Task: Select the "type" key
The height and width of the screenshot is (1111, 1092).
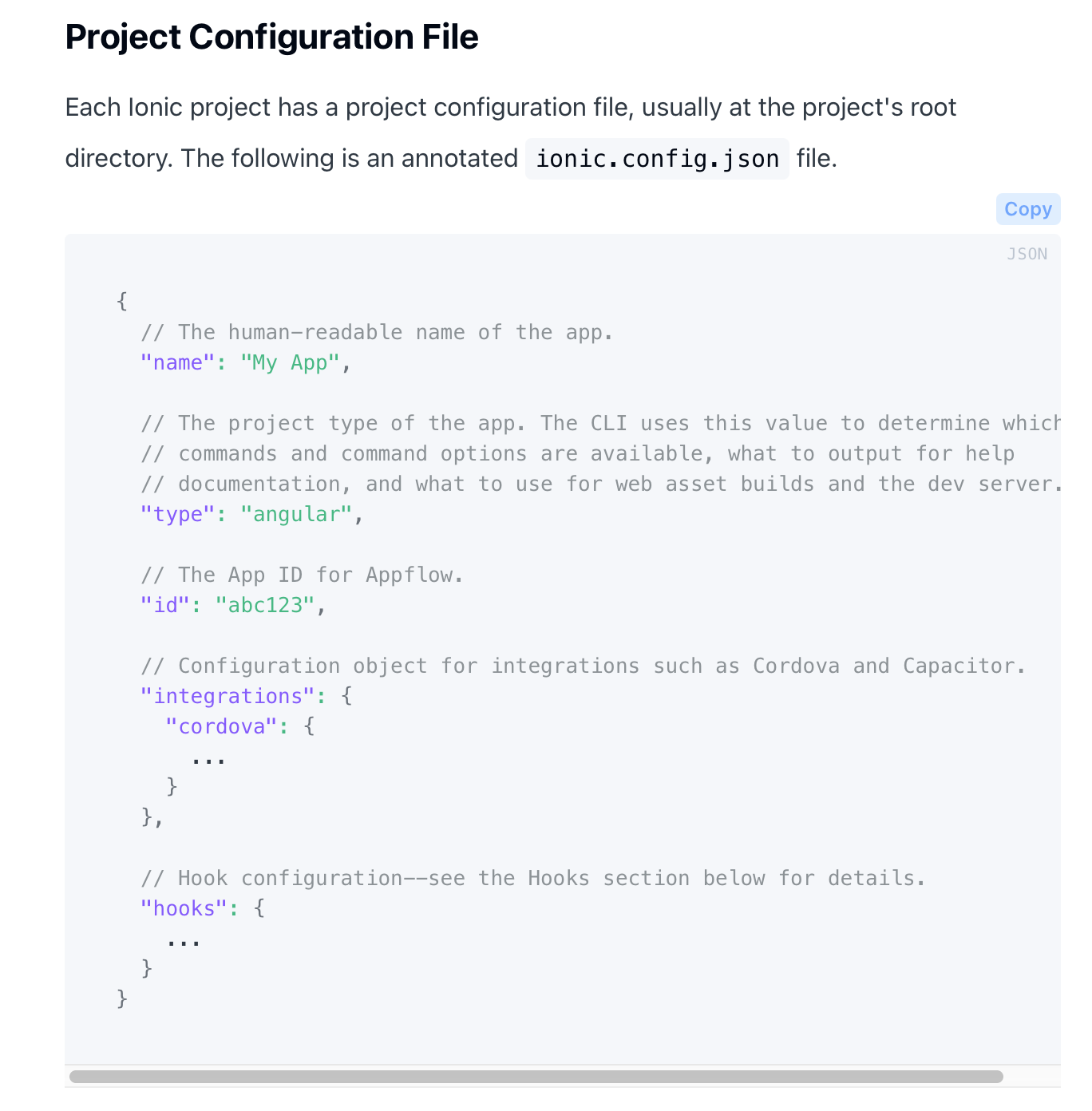Action: coord(177,514)
